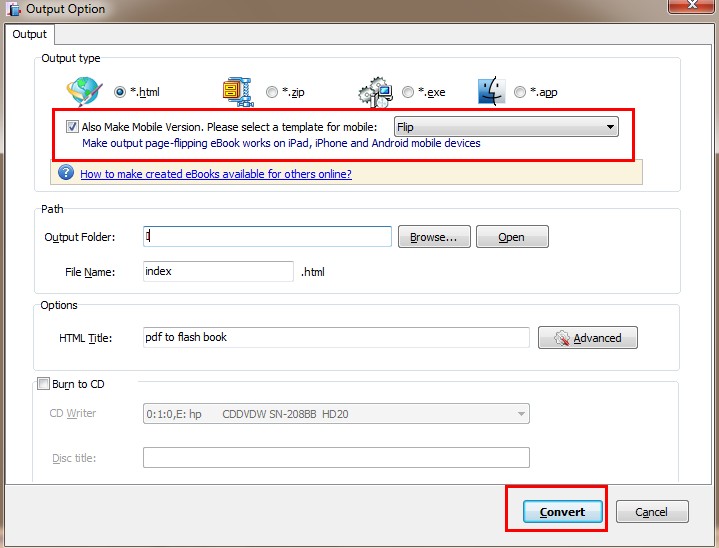Click the HTML Title field
Image resolution: width=719 pixels, height=548 pixels.
tap(336, 338)
